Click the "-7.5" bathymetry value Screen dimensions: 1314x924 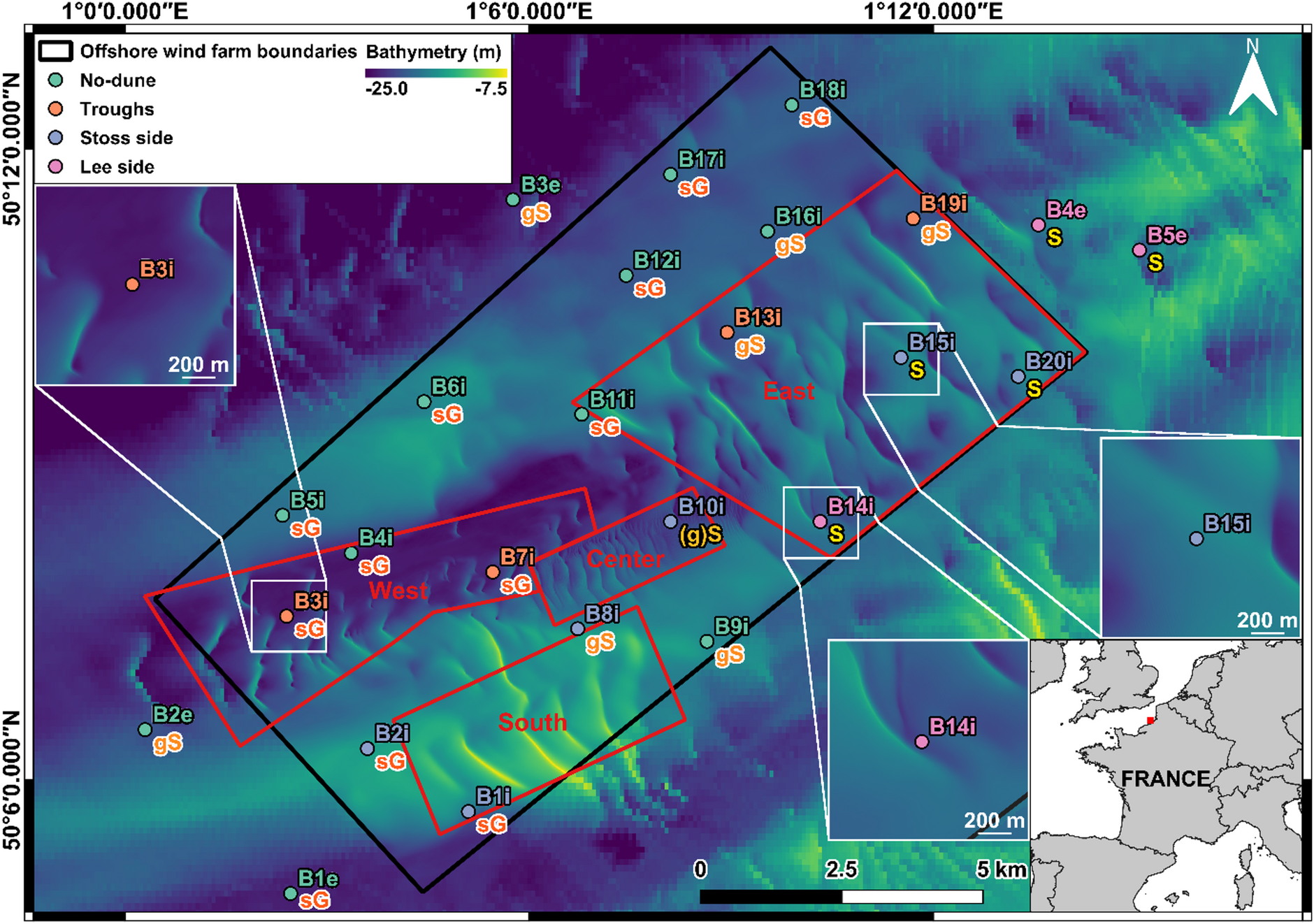pos(491,89)
